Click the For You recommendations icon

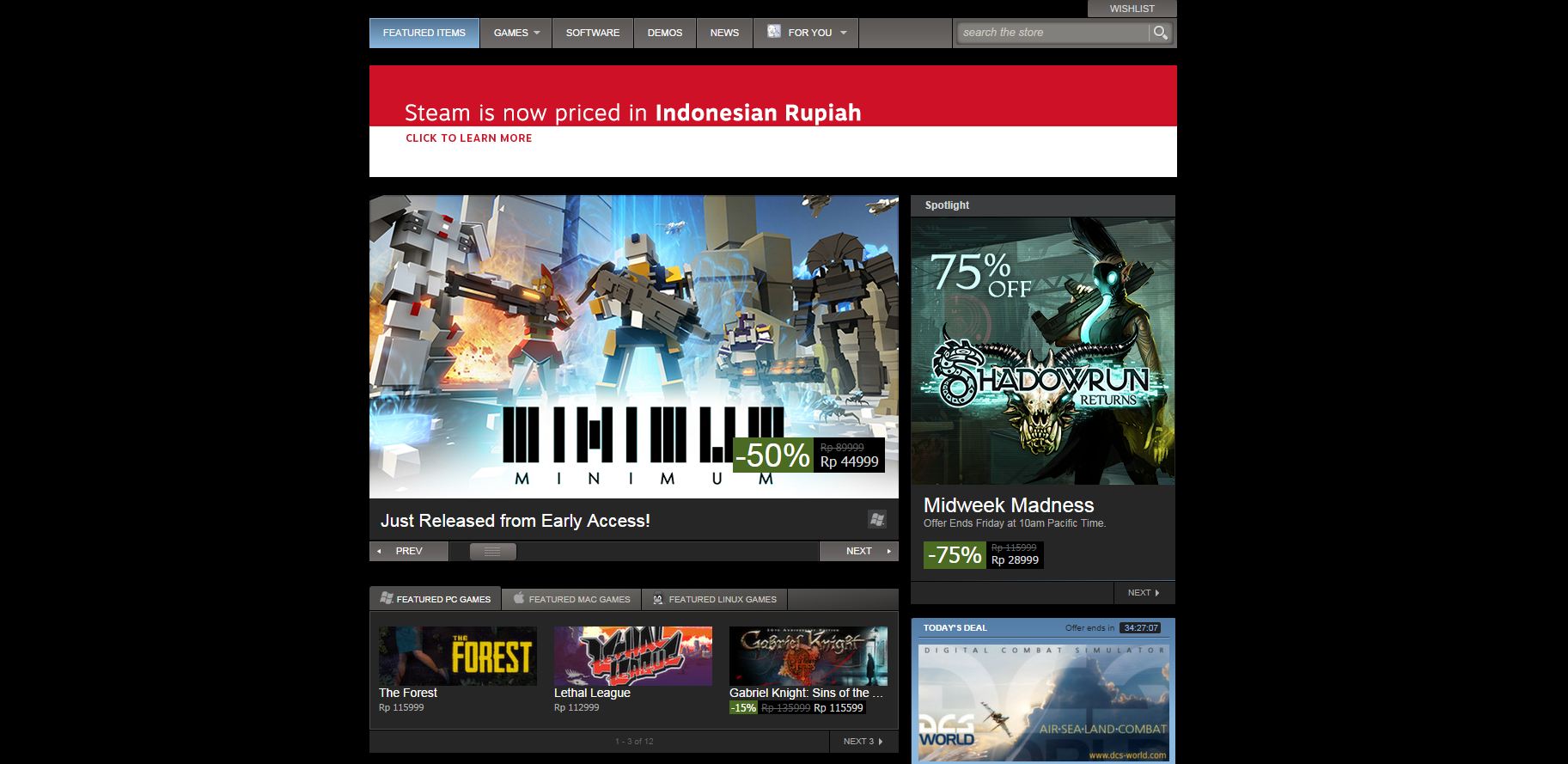click(x=774, y=32)
